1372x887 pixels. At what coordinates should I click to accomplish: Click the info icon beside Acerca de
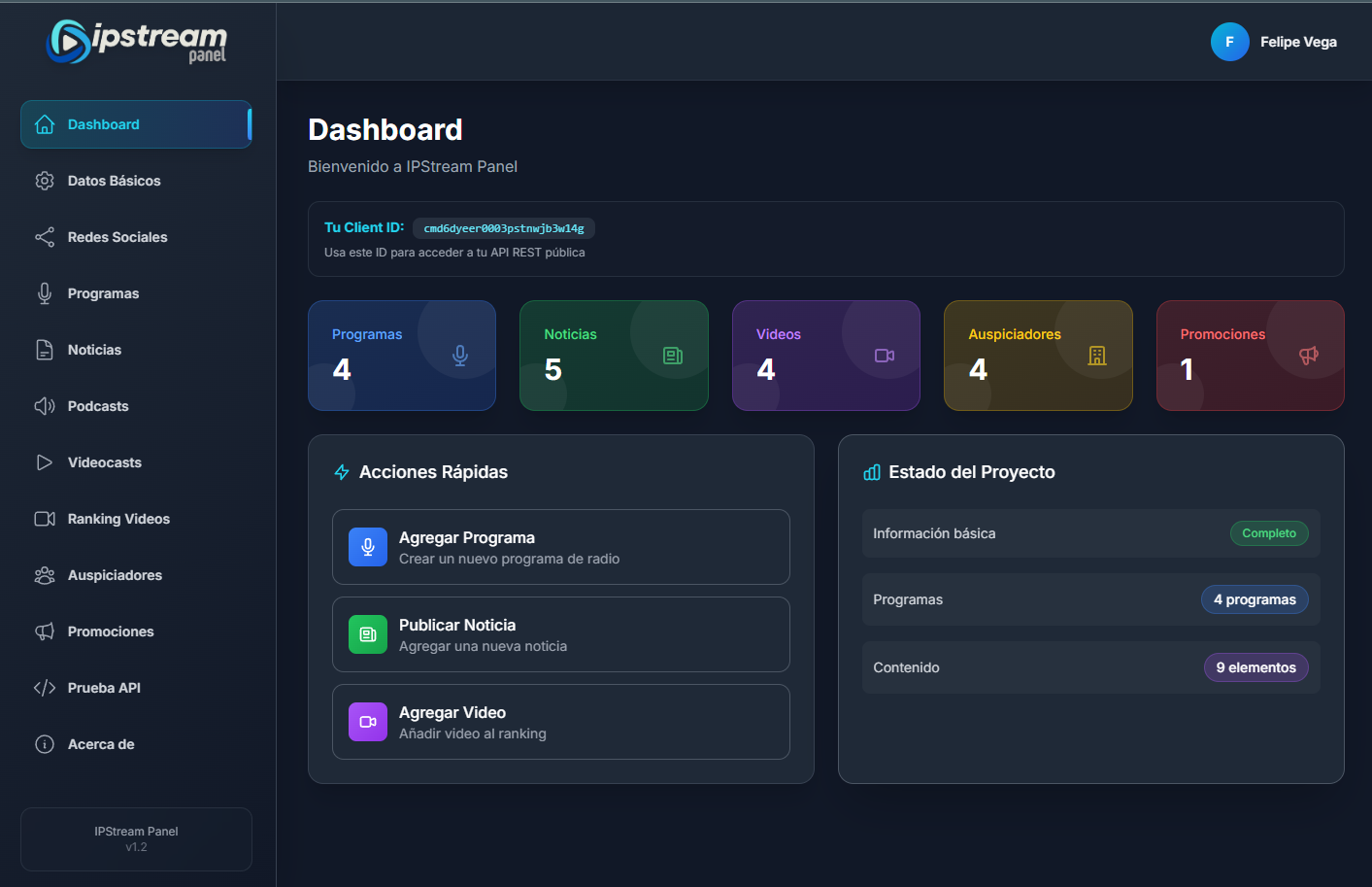[x=45, y=744]
